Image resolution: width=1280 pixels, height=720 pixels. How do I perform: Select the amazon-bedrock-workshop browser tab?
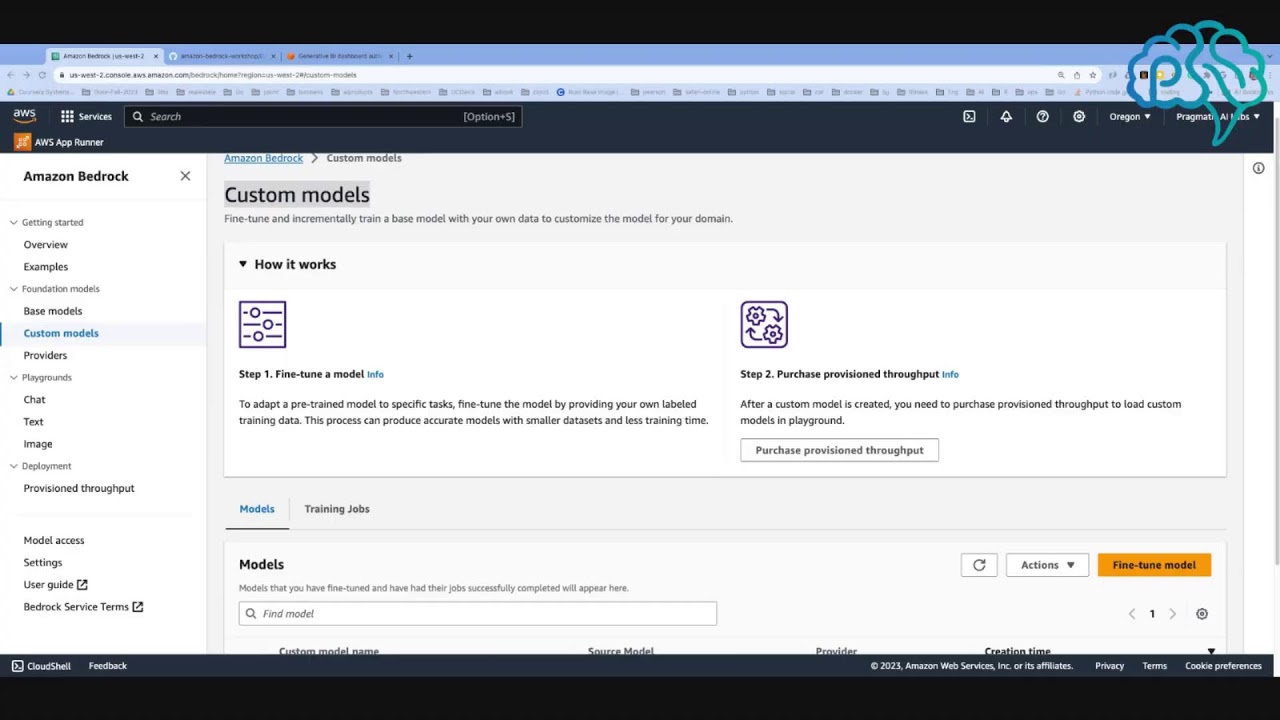tap(222, 56)
